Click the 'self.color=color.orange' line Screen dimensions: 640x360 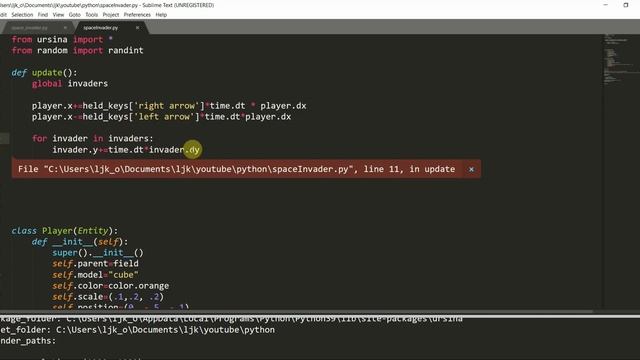click(x=111, y=286)
